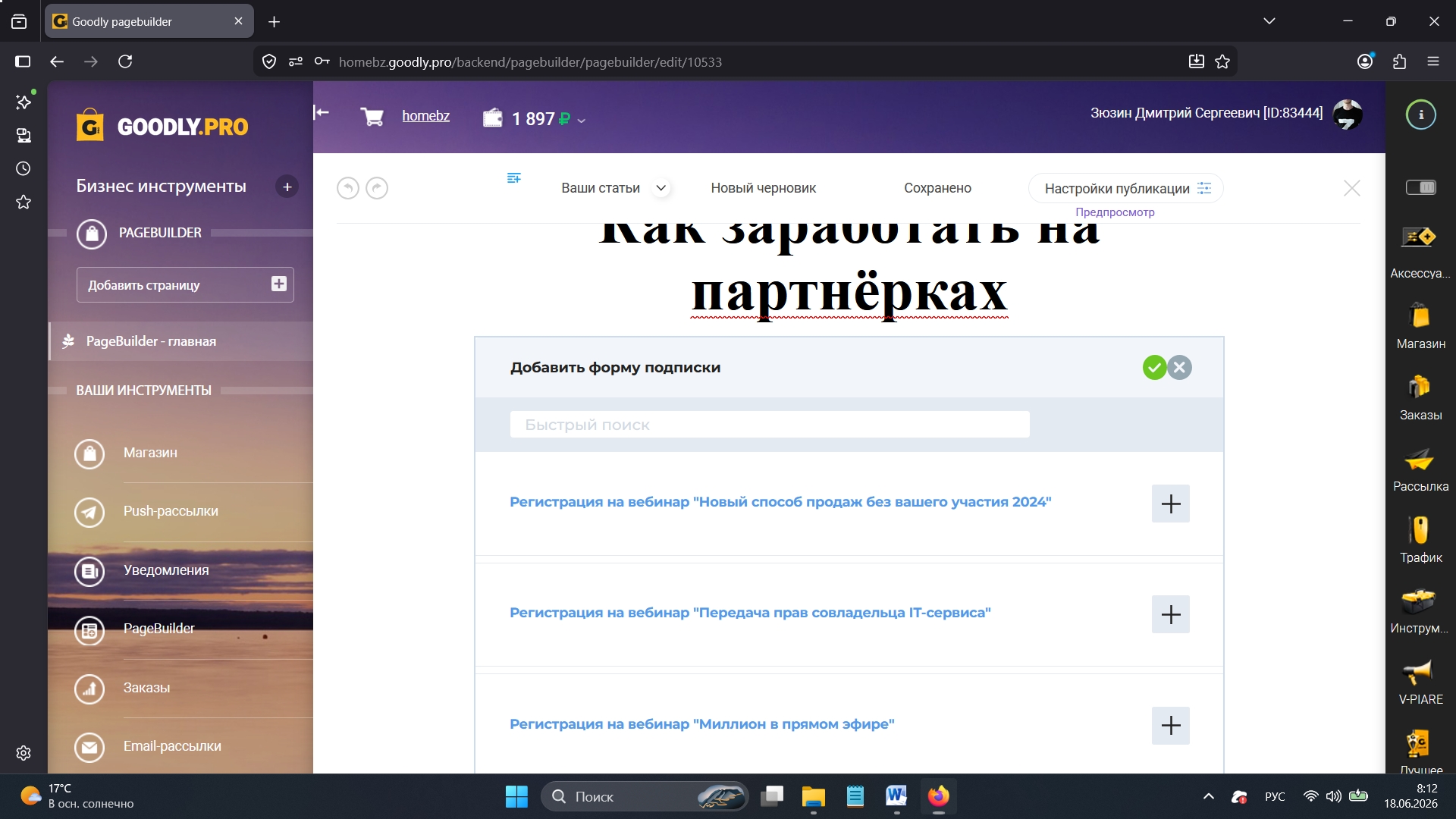The height and width of the screenshot is (819, 1456).
Task: Open Аксессуары shortcut in right panel
Action: (x=1420, y=252)
